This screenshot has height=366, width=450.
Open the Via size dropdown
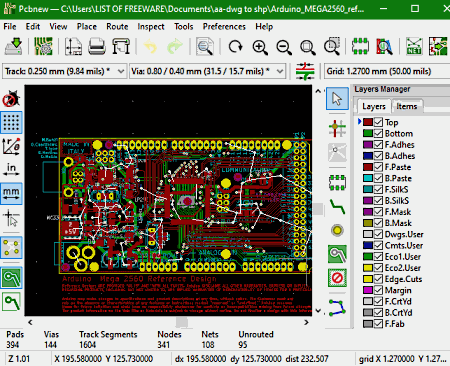coord(207,71)
